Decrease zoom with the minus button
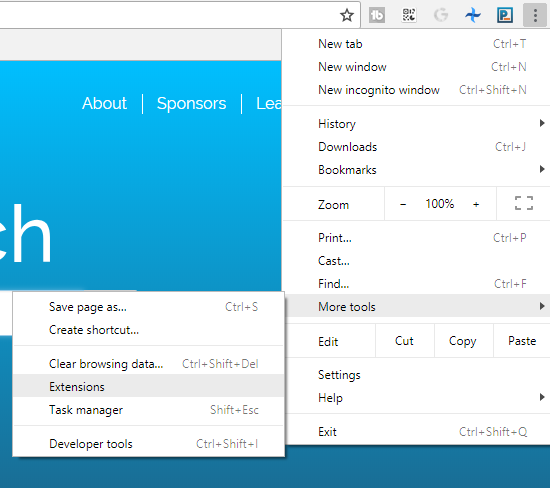Viewport: 550px width, 488px height. 403,204
